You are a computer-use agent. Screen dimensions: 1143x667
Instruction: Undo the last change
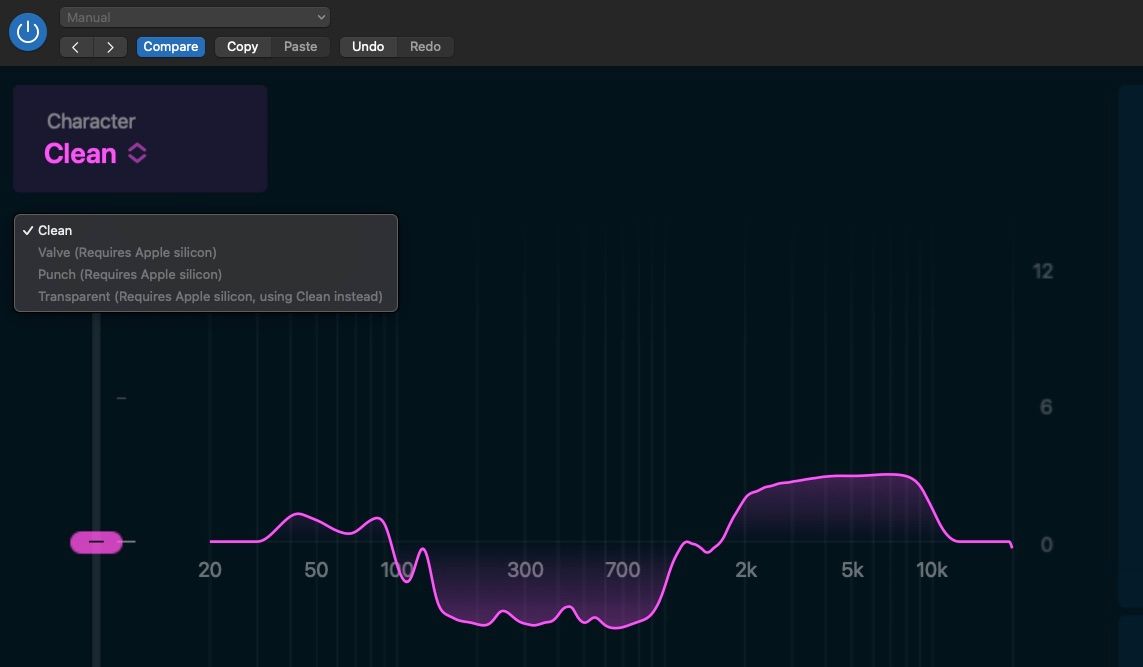[x=368, y=46]
